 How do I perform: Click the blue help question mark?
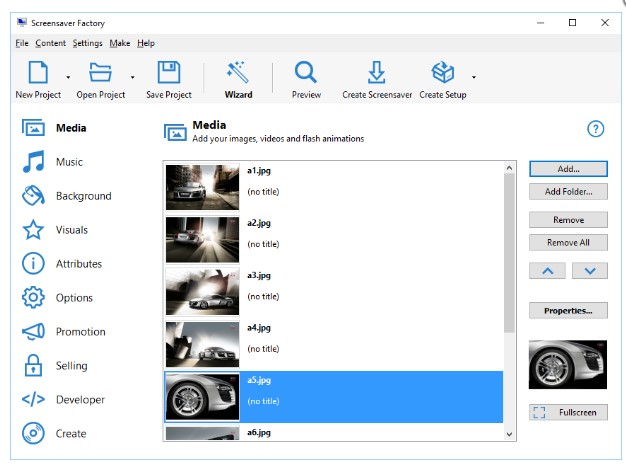596,129
